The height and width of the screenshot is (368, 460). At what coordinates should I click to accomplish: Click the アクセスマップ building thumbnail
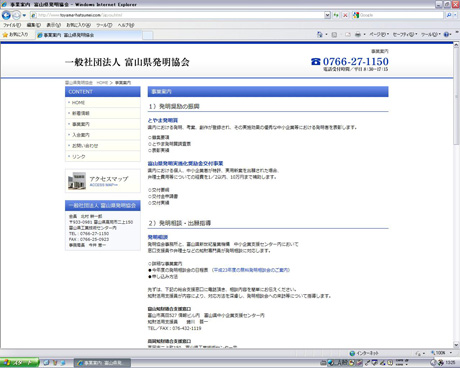point(77,181)
